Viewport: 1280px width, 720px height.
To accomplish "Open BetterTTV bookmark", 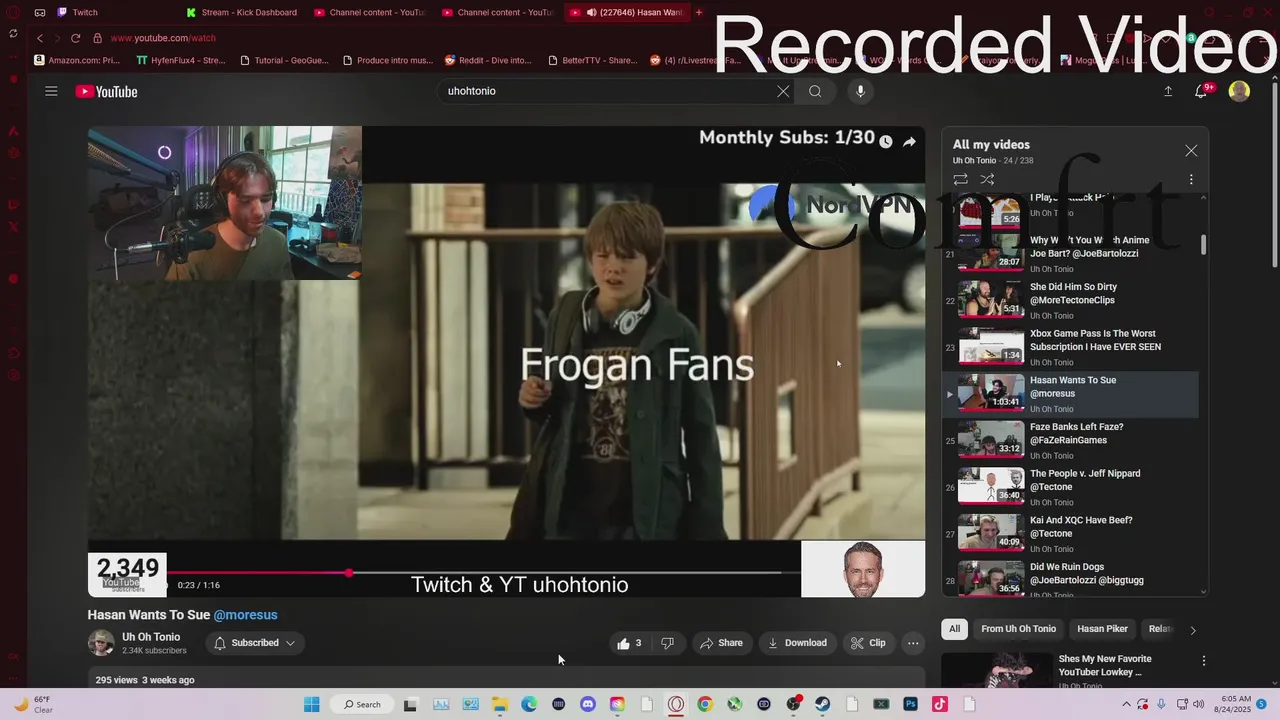I will (592, 60).
